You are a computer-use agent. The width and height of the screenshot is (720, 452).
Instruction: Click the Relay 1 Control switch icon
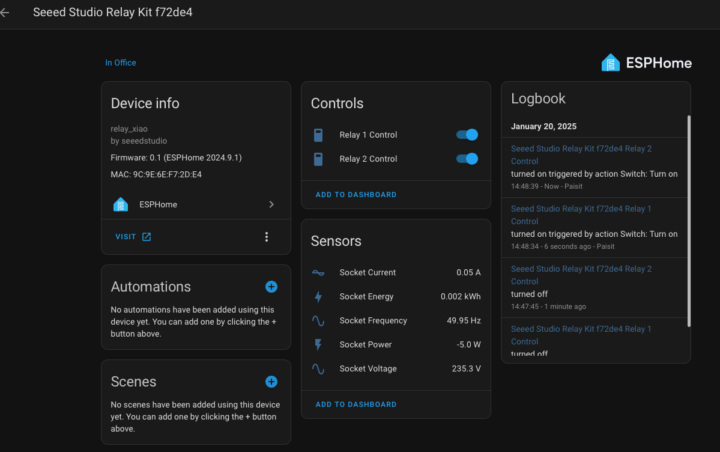(x=318, y=135)
